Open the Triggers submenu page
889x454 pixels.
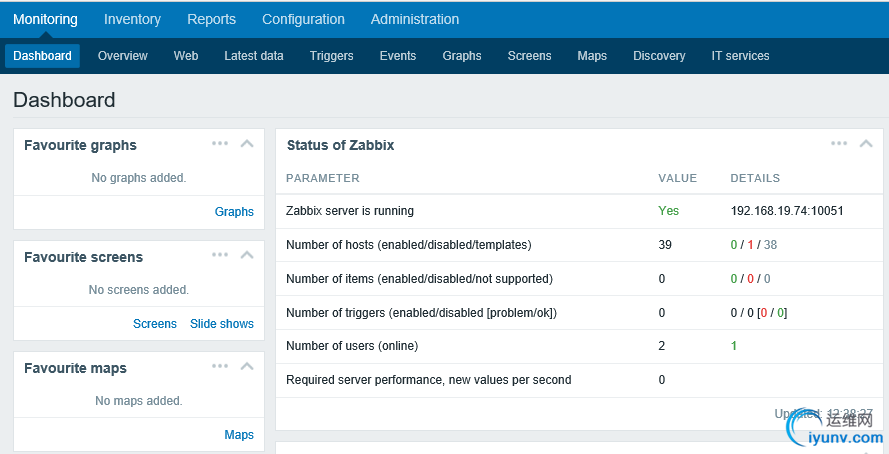(332, 56)
